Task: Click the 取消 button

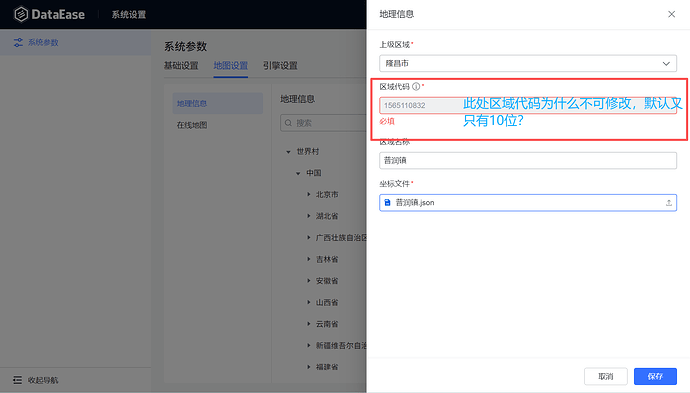Action: [606, 376]
